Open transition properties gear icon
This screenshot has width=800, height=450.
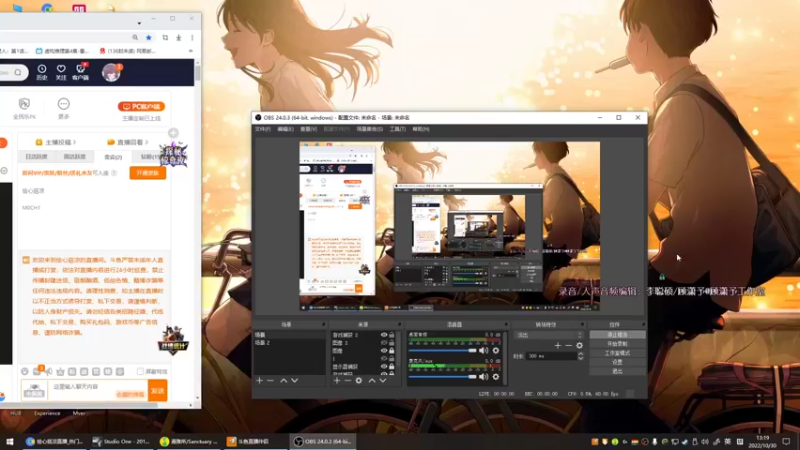click(580, 345)
